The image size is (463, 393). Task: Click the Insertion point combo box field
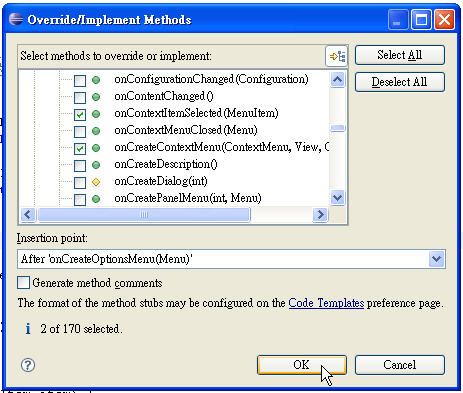click(231, 259)
